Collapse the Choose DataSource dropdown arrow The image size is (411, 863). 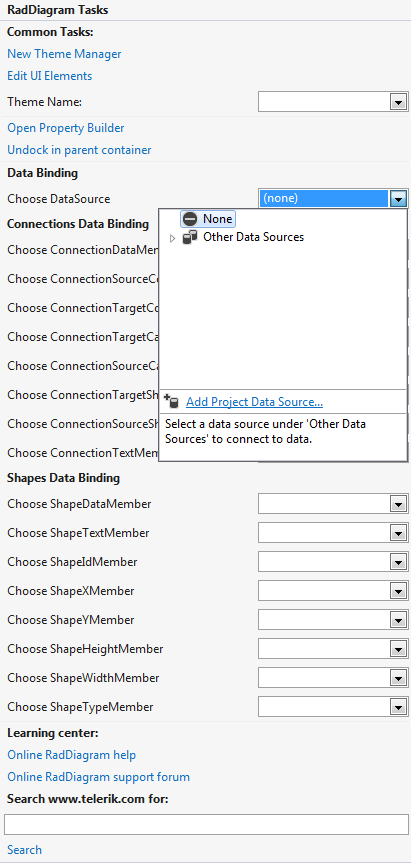(398, 199)
